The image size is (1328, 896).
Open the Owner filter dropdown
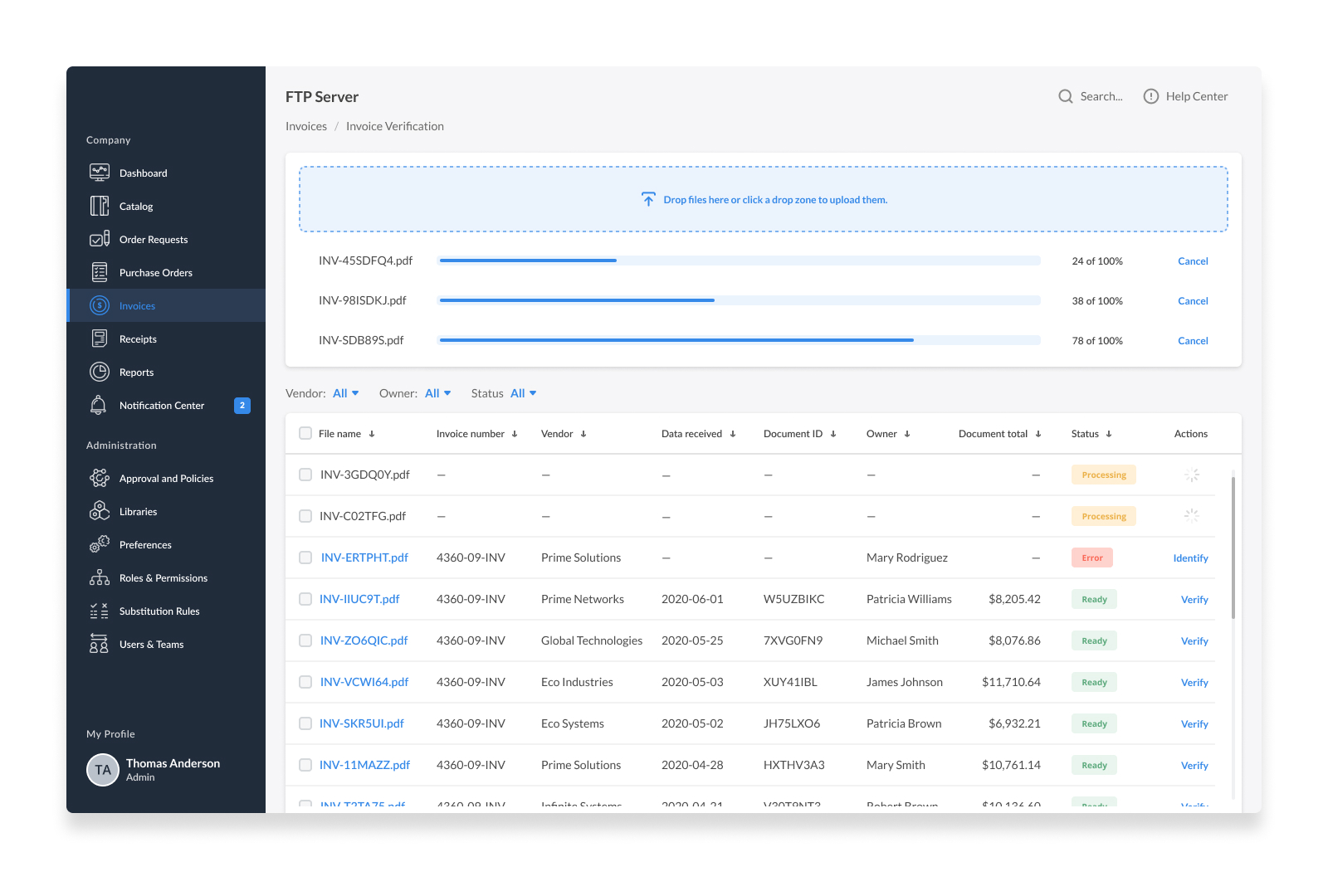438,393
